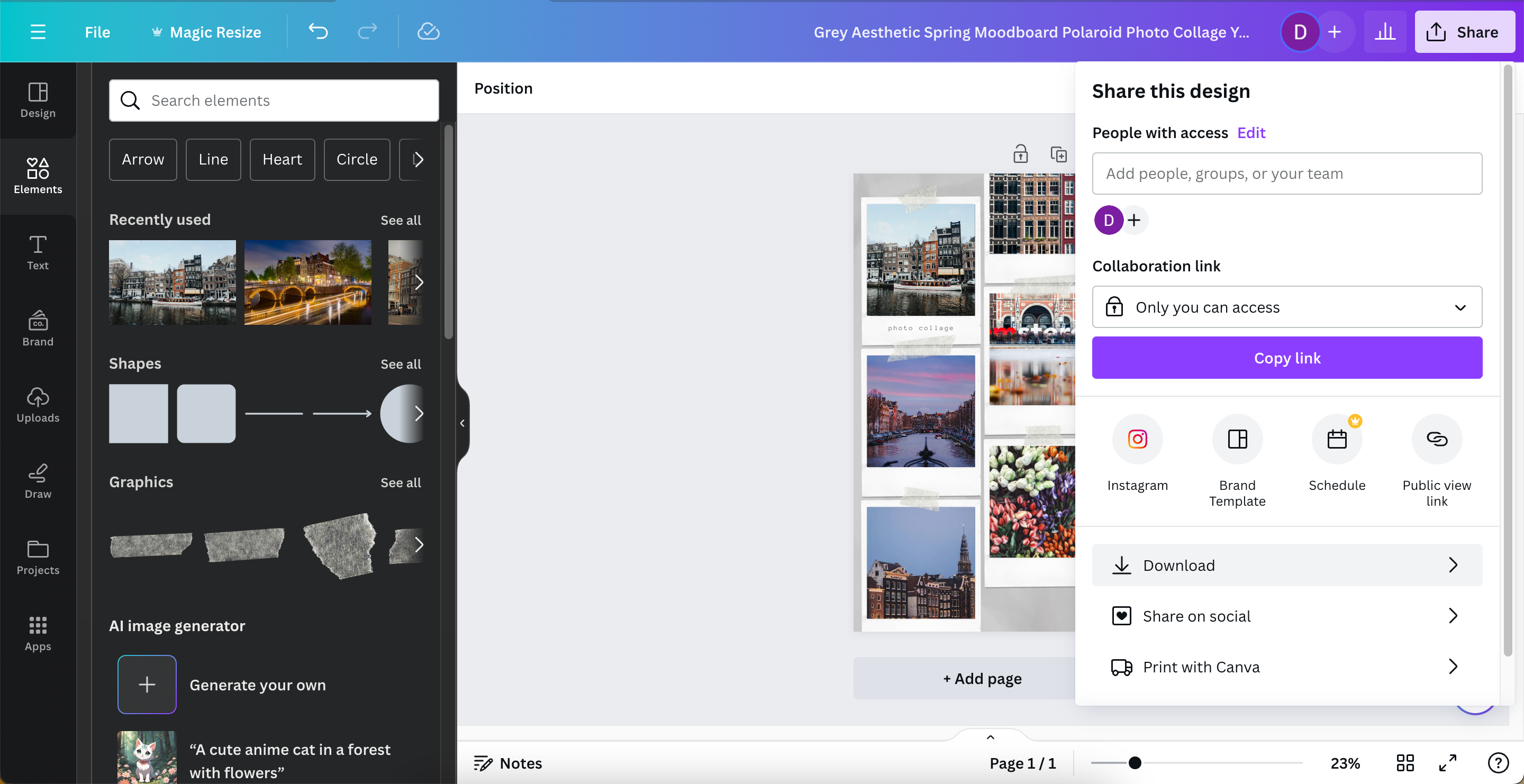Open the analytics bar chart icon

[1384, 31]
